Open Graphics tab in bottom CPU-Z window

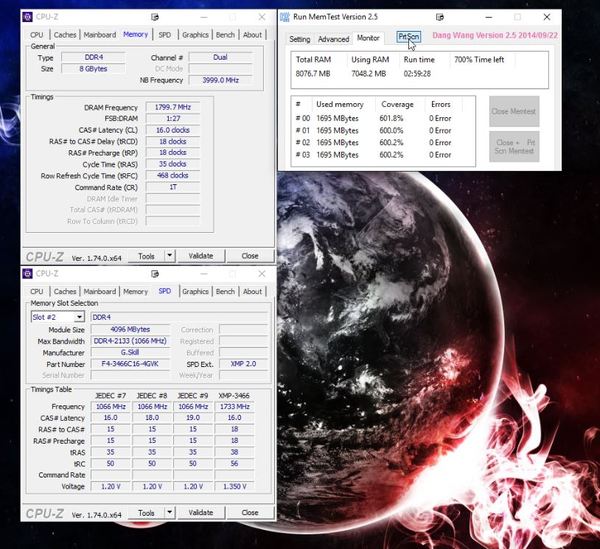click(195, 292)
